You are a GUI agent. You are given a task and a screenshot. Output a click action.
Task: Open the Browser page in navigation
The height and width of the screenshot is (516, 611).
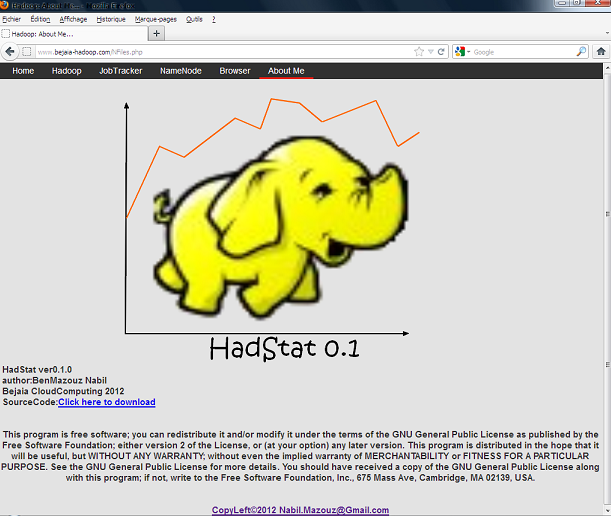(235, 71)
